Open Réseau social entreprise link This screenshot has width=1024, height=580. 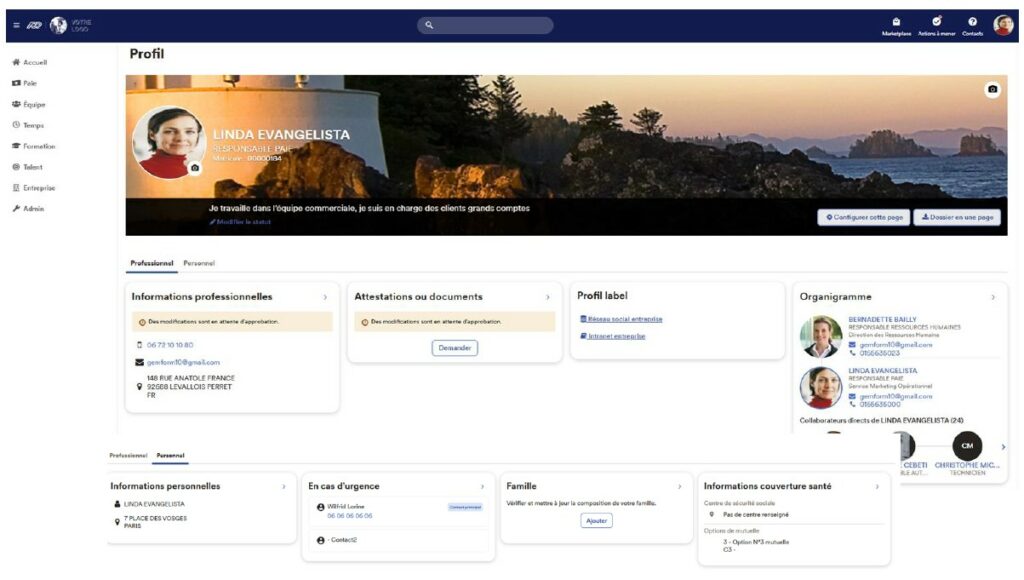(624, 319)
